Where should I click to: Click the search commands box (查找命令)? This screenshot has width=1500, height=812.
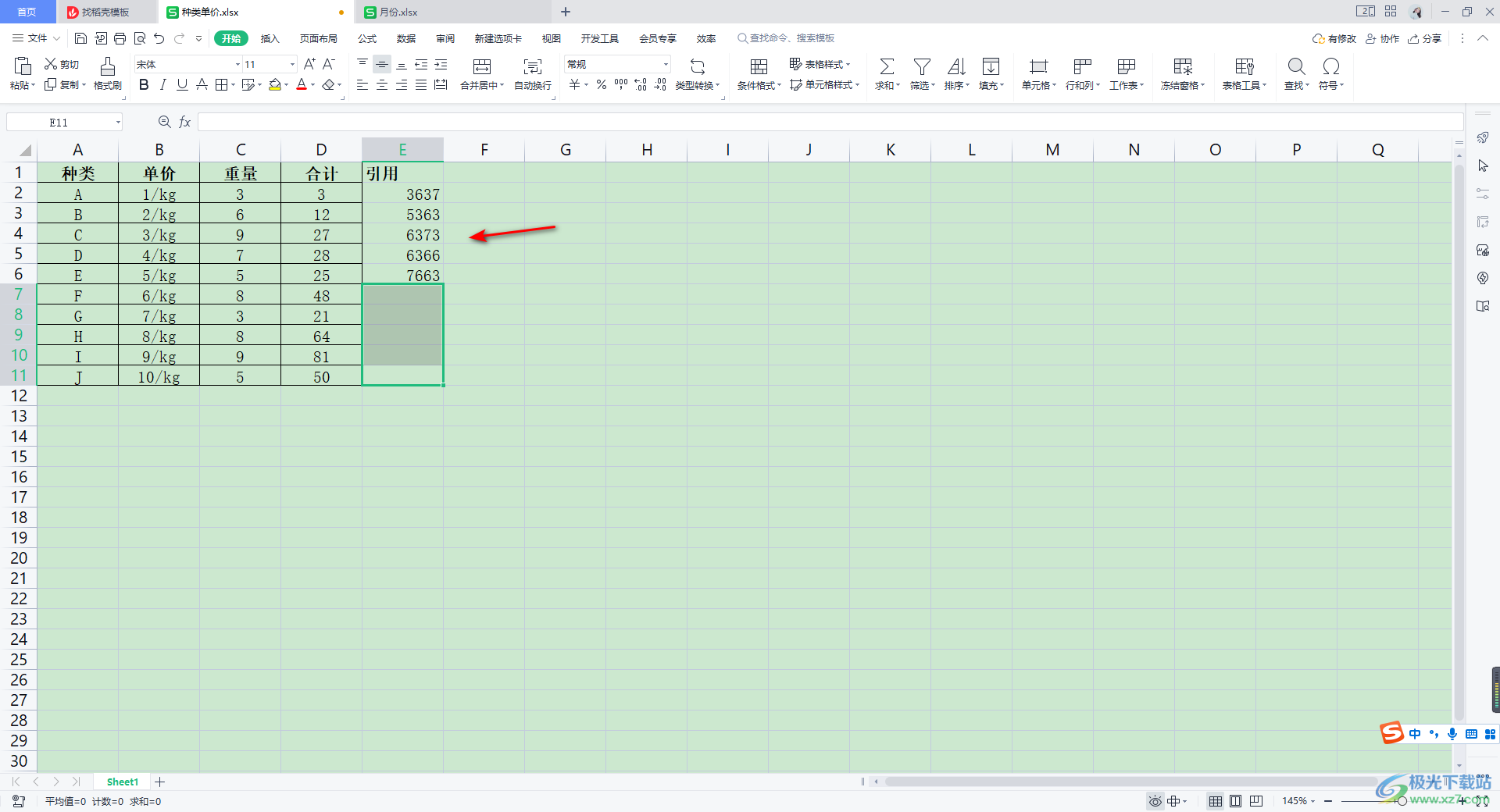coord(786,38)
